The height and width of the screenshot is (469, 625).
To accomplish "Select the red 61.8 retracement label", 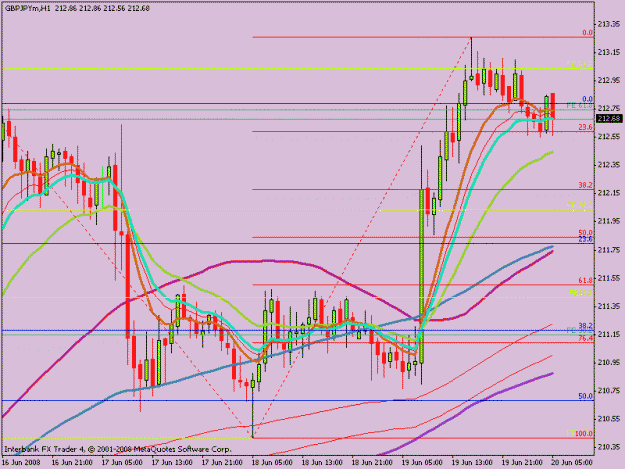I will [x=586, y=281].
